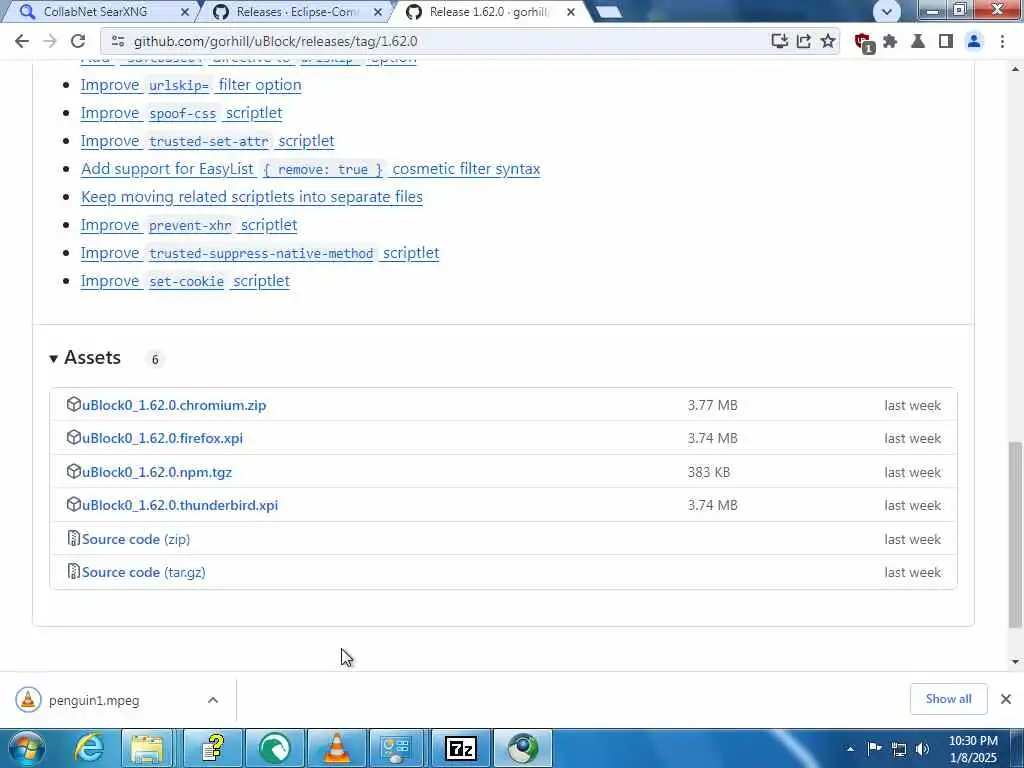Viewport: 1024px width, 768px height.
Task: Click the VLC icon for penguin1.mpeg download
Action: coord(28,700)
